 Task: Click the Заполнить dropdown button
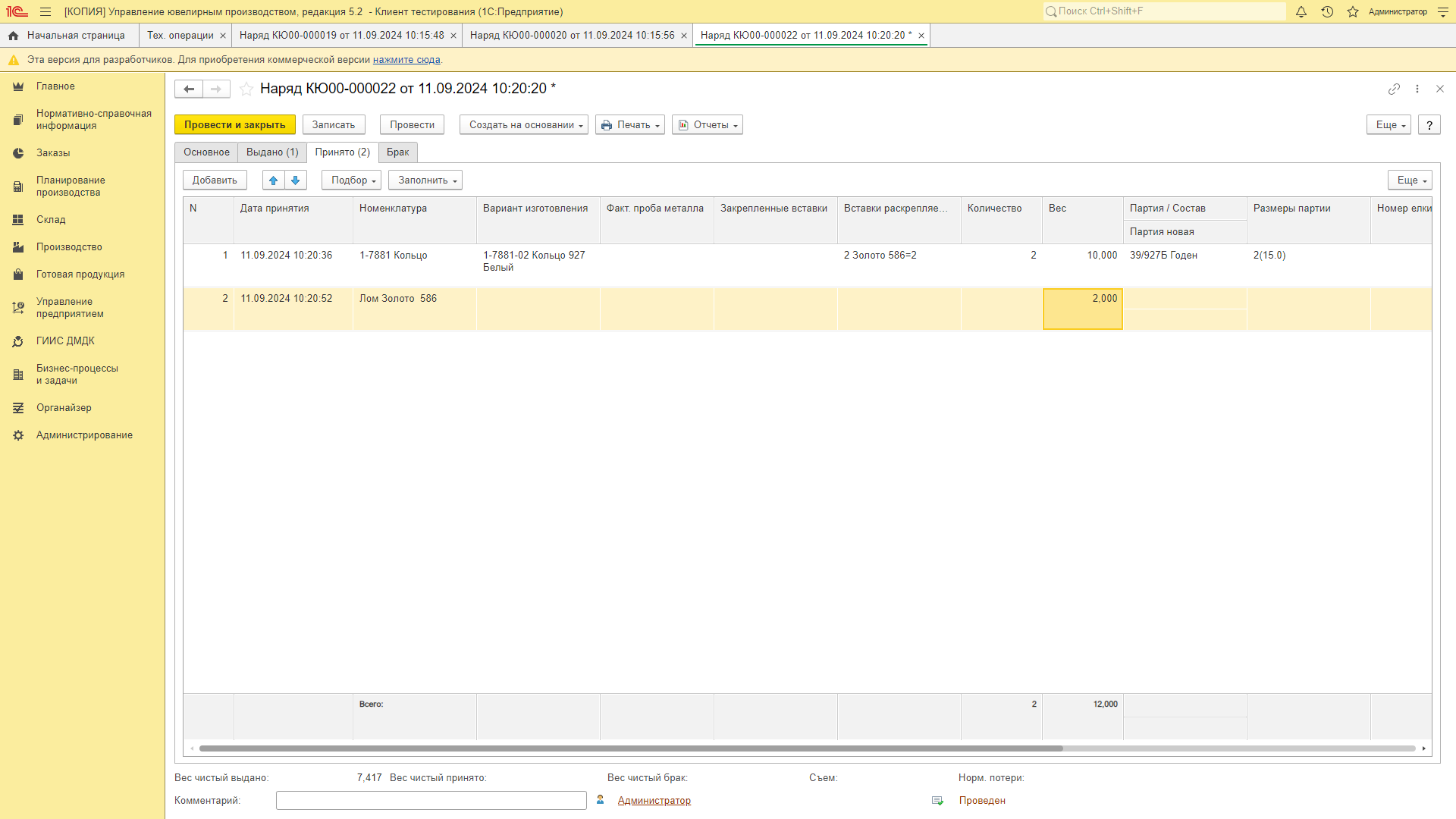click(x=426, y=180)
